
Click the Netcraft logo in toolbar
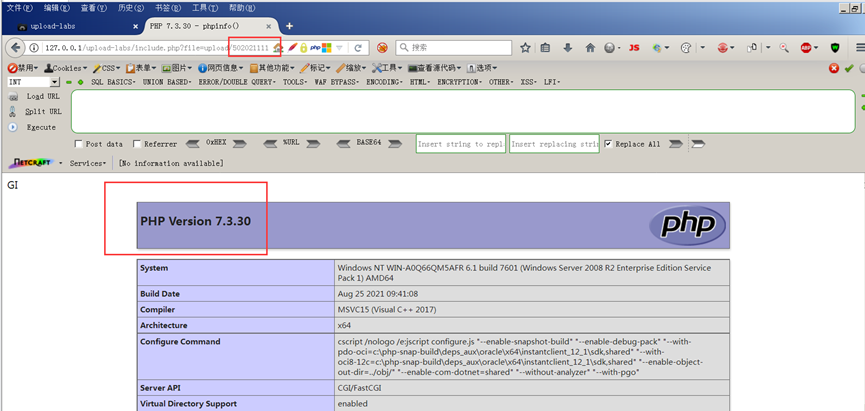coord(31,163)
